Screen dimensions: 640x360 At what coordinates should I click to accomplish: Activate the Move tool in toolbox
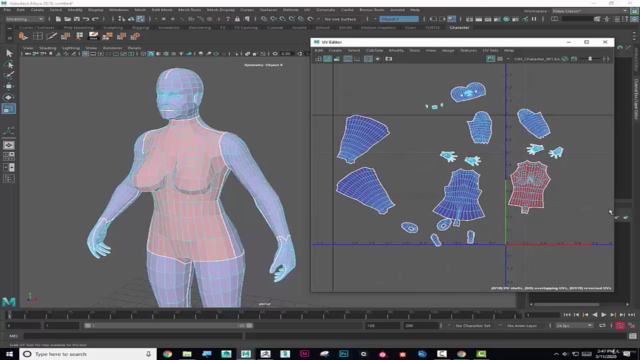coord(9,87)
